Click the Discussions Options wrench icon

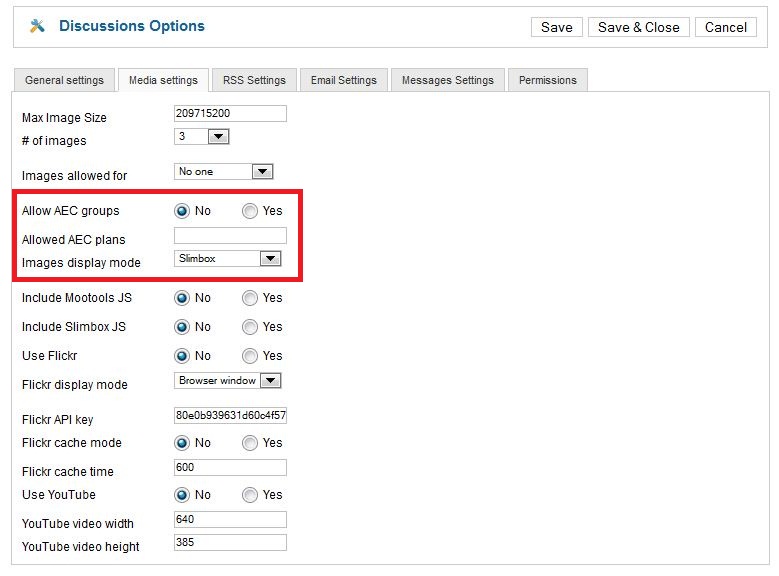click(x=38, y=27)
